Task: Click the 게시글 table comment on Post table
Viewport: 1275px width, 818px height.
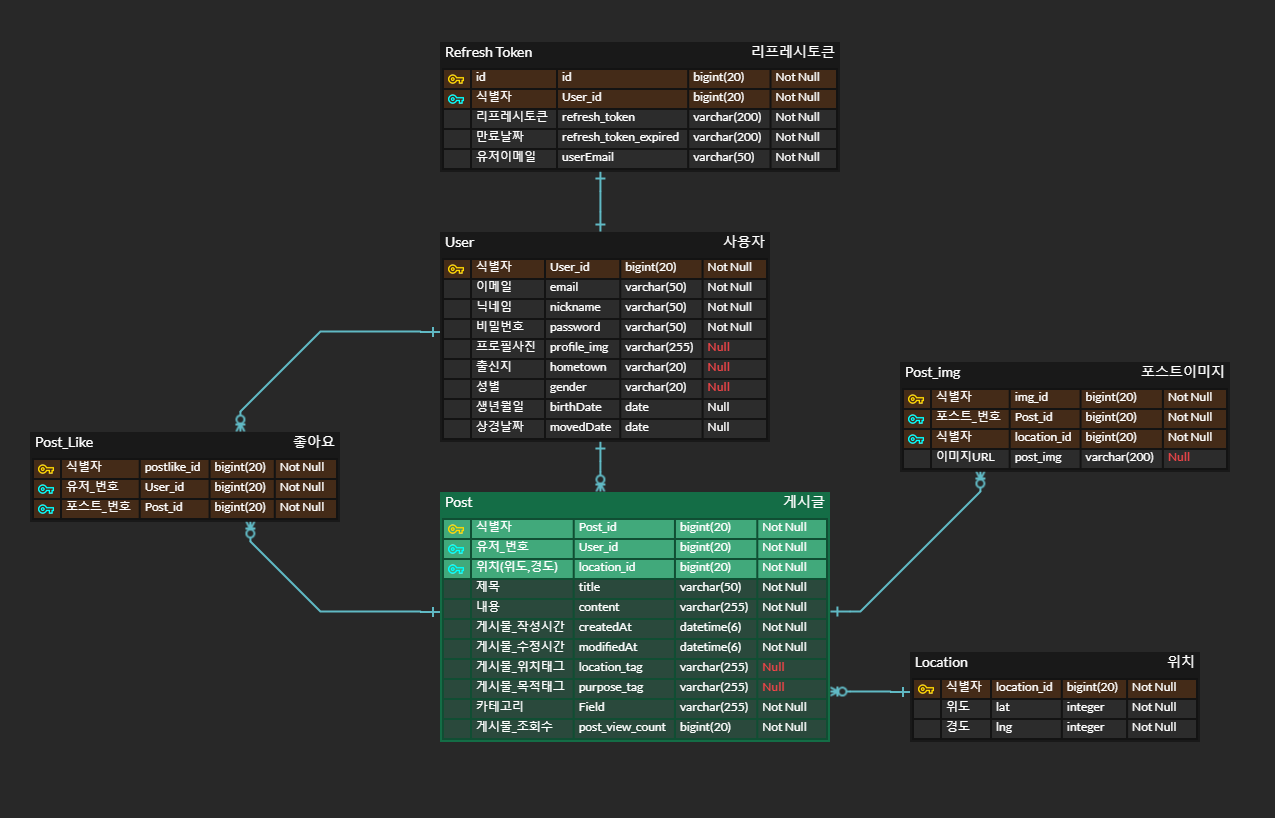Action: coord(804,502)
